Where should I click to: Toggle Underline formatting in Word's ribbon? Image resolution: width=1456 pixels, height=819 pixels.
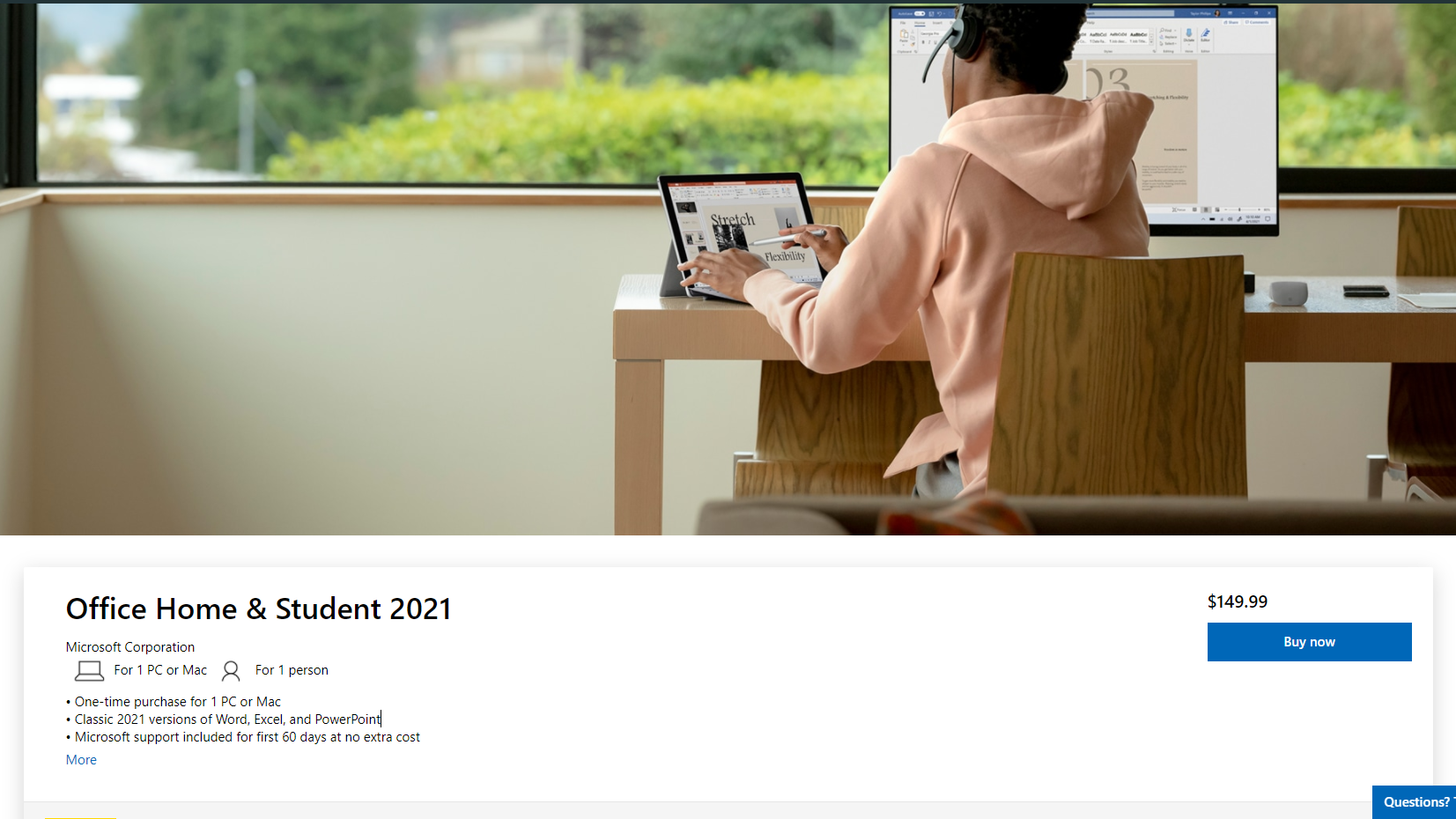tap(934, 41)
